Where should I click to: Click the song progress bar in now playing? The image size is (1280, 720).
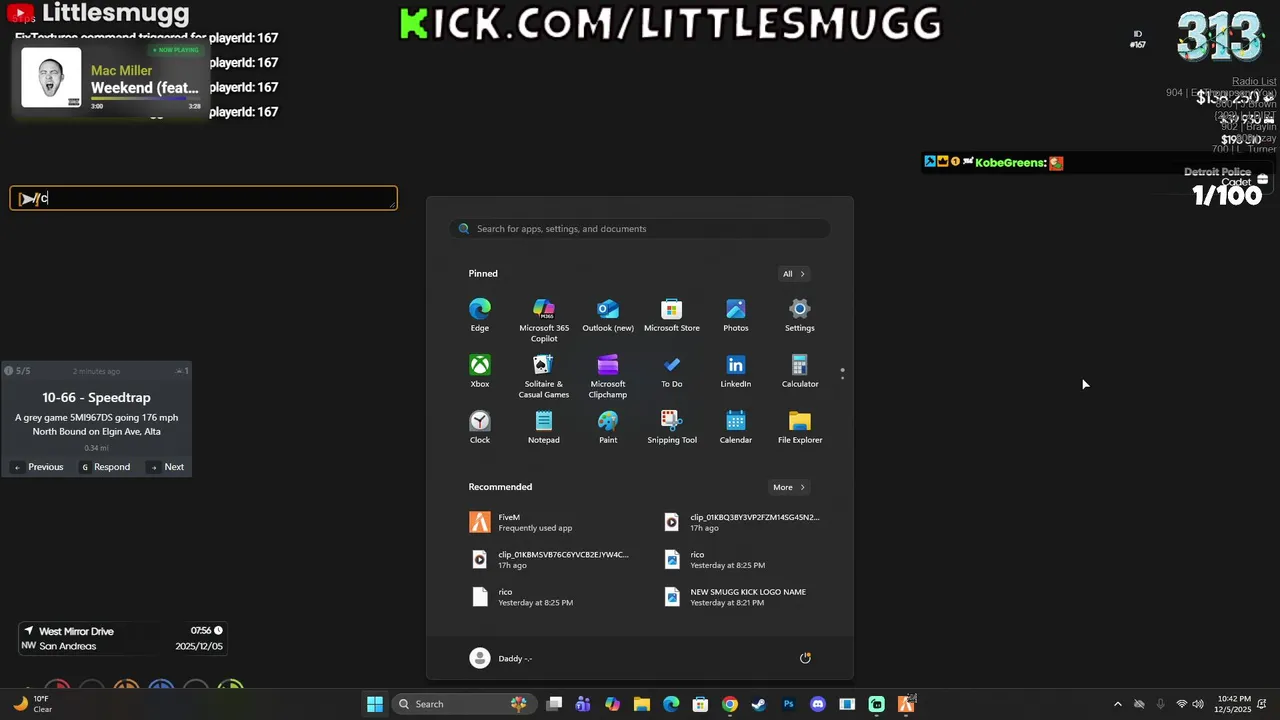[x=146, y=98]
